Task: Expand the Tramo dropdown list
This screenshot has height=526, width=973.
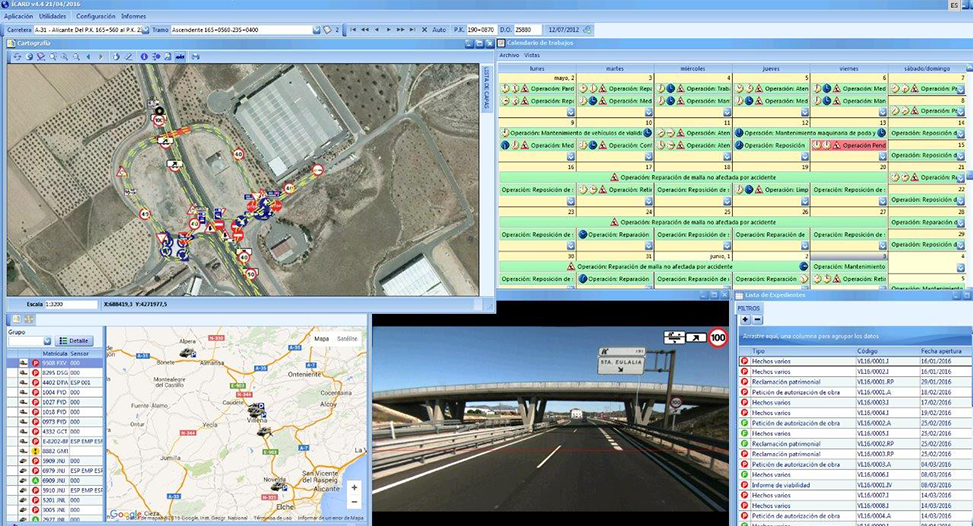Action: point(317,30)
